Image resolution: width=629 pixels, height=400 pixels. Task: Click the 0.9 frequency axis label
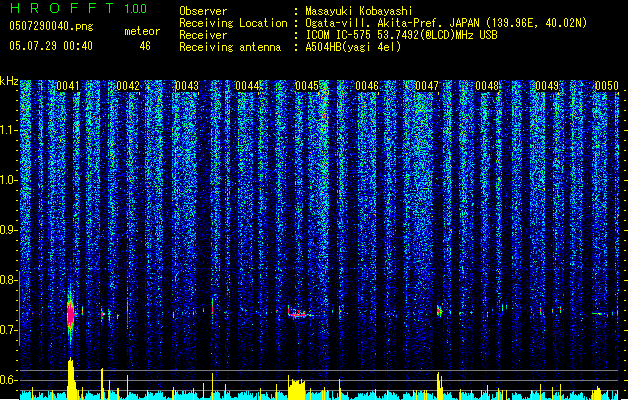click(9, 230)
